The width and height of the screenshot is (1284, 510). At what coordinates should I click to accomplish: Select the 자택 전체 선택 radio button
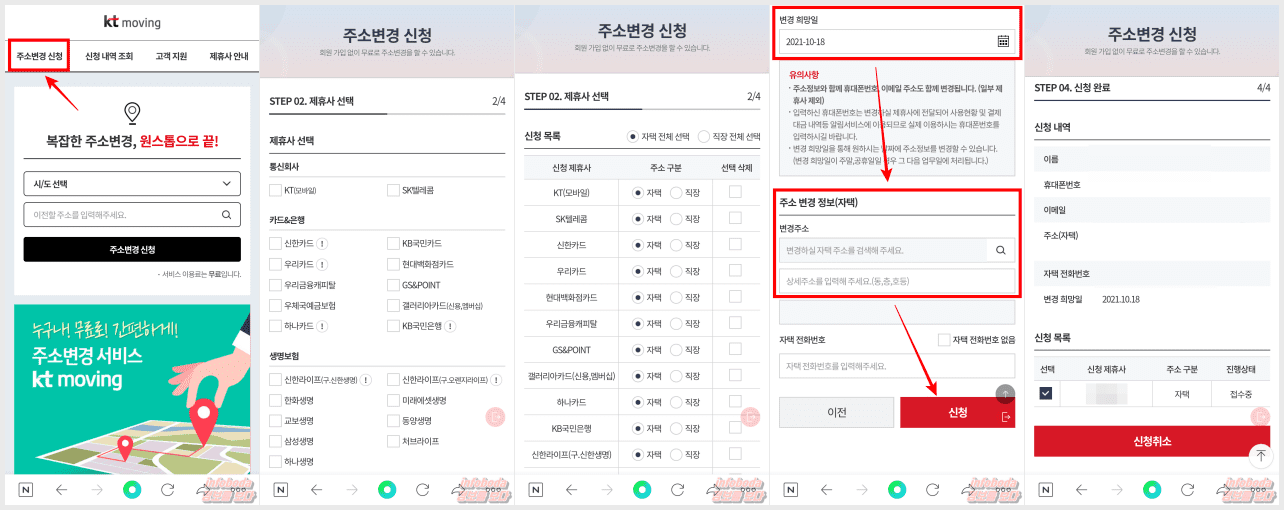(x=632, y=136)
